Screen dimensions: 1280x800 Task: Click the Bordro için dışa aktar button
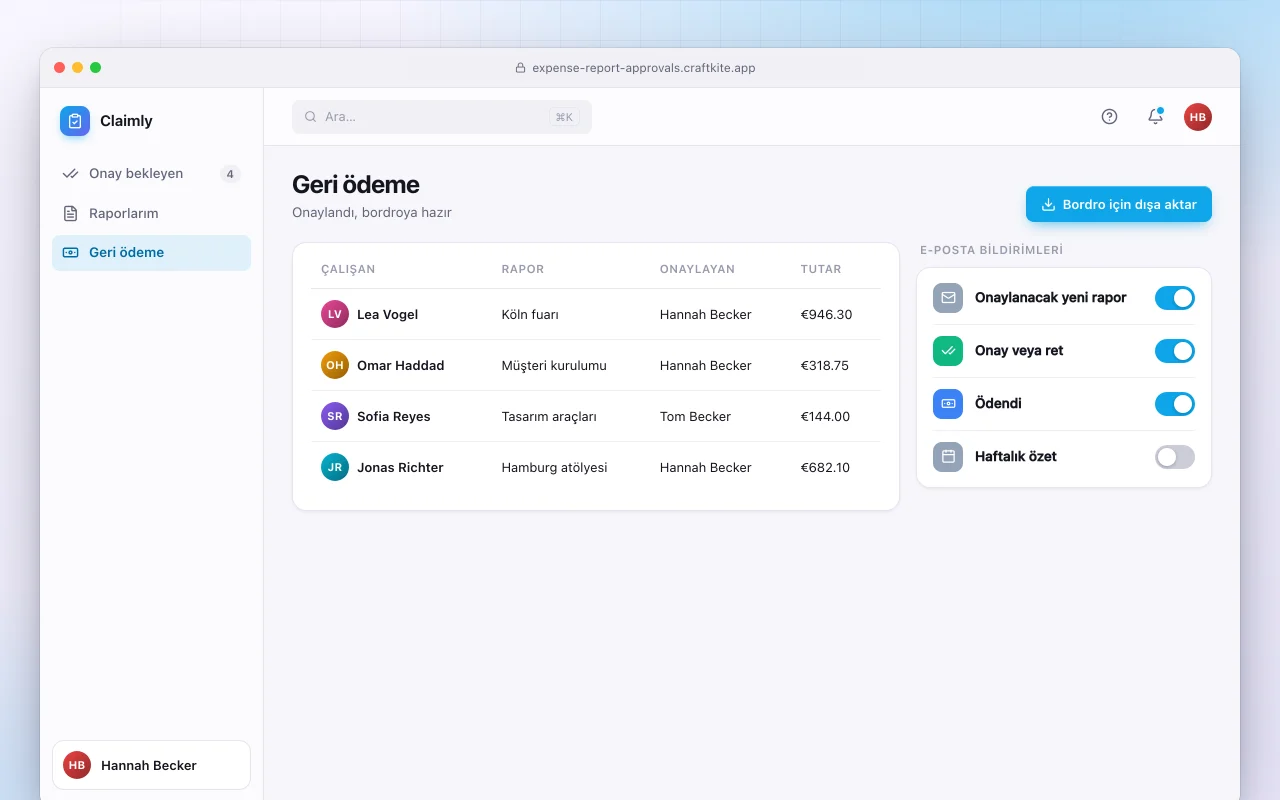tap(1119, 204)
